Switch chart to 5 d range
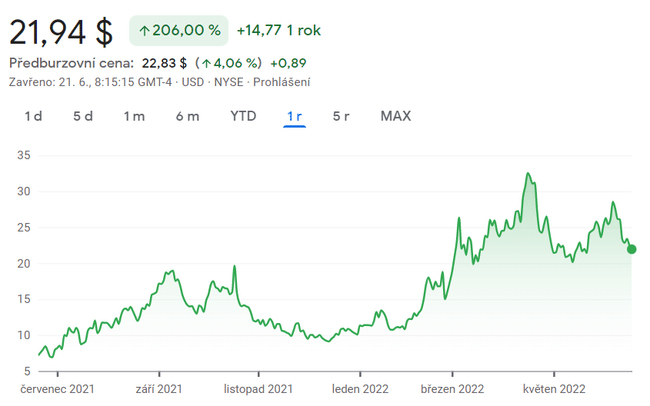This screenshot has width=650, height=406. 83,116
